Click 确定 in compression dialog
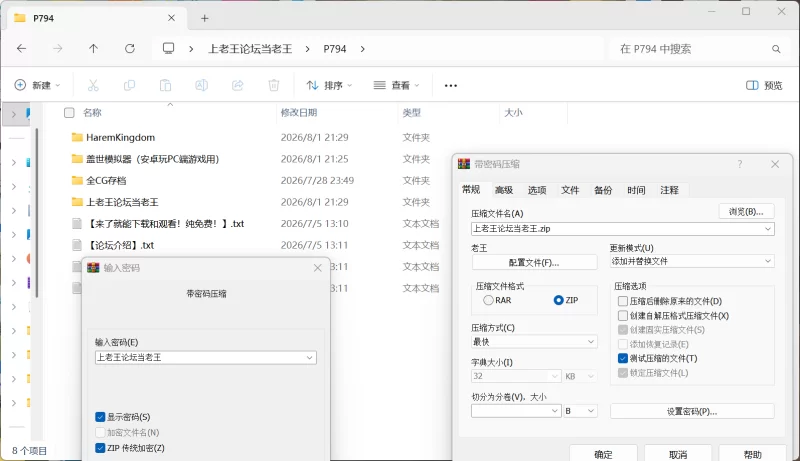Viewport: 800px width, 461px height. [603, 454]
